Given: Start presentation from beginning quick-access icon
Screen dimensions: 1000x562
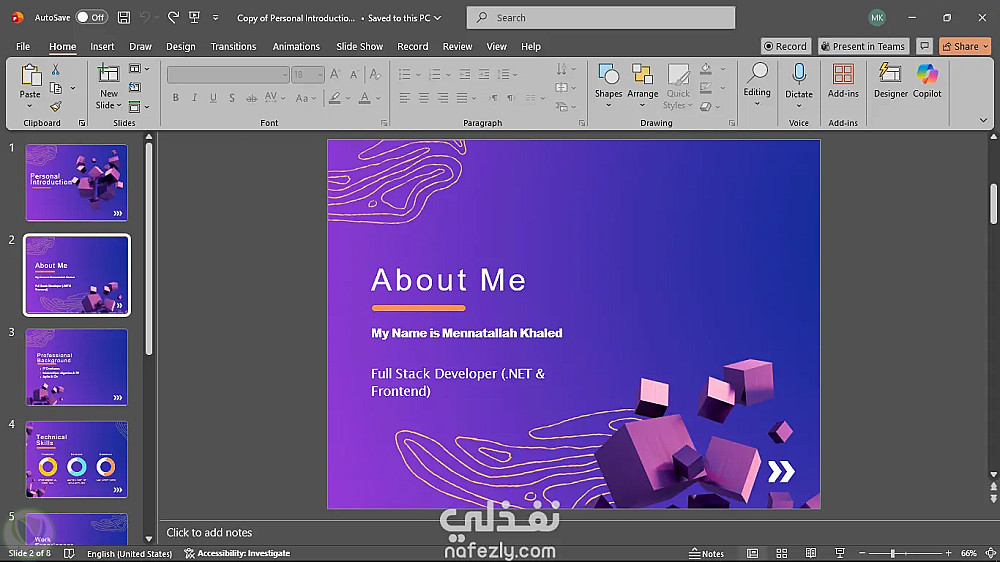Looking at the screenshot, I should 195,18.
